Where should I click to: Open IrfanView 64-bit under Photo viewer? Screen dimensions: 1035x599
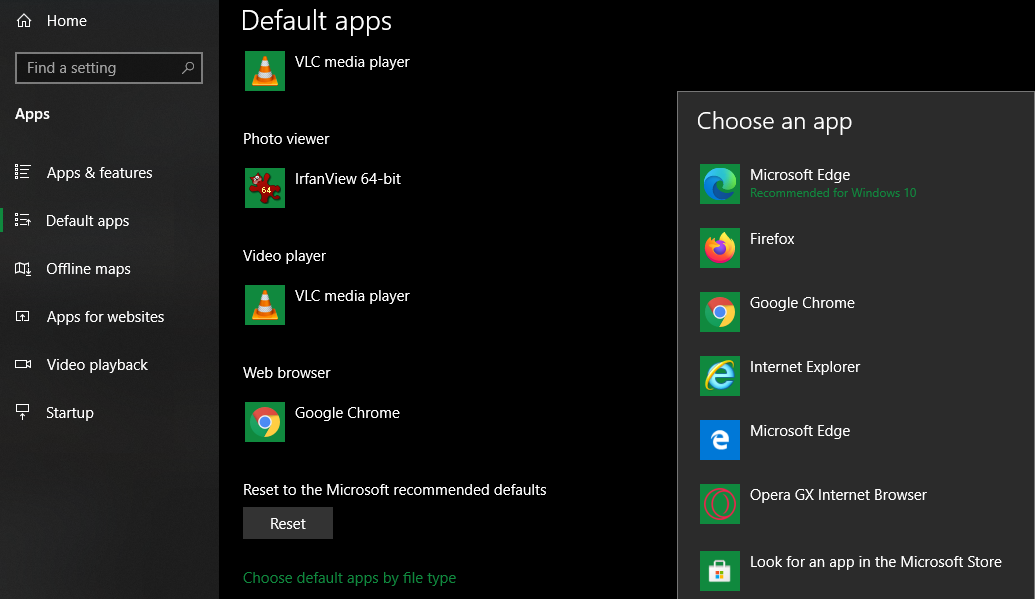pos(264,188)
